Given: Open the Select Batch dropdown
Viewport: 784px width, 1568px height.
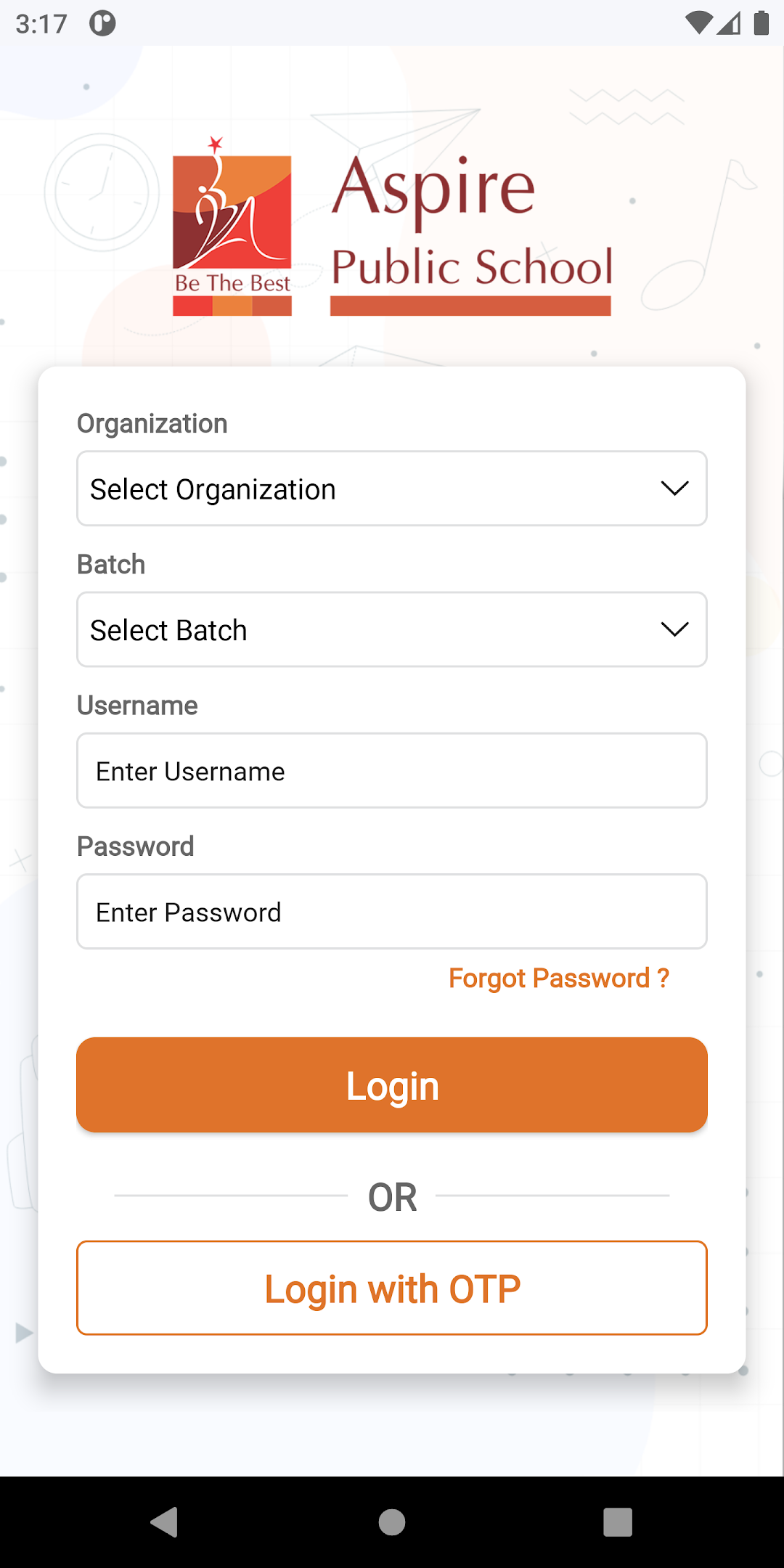Looking at the screenshot, I should click(392, 629).
